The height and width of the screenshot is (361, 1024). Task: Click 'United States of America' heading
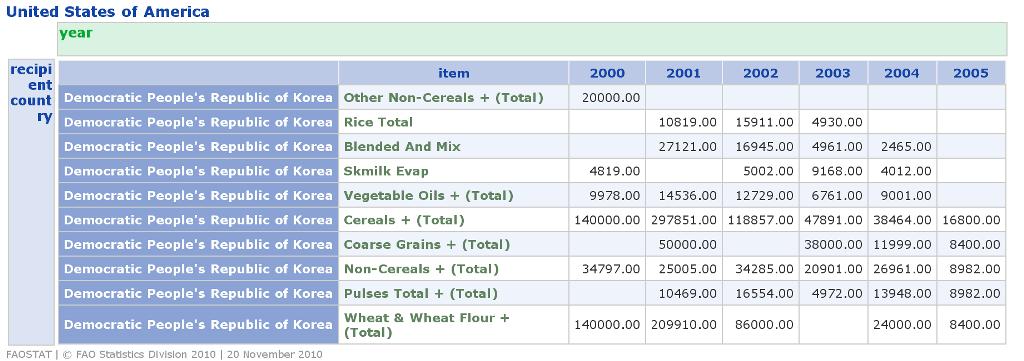pyautogui.click(x=108, y=11)
